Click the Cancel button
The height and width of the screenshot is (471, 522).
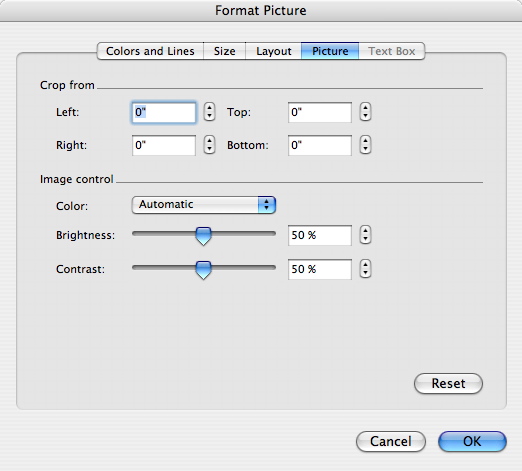point(391,442)
